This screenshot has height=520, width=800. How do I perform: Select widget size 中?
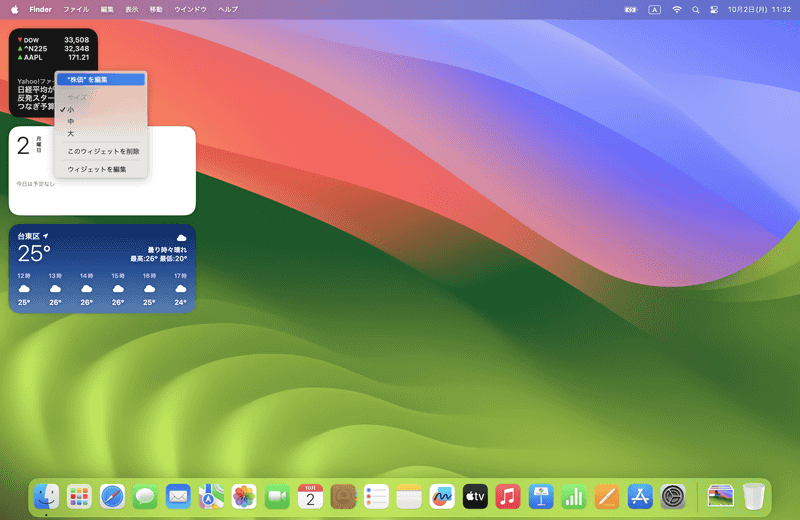click(101, 121)
